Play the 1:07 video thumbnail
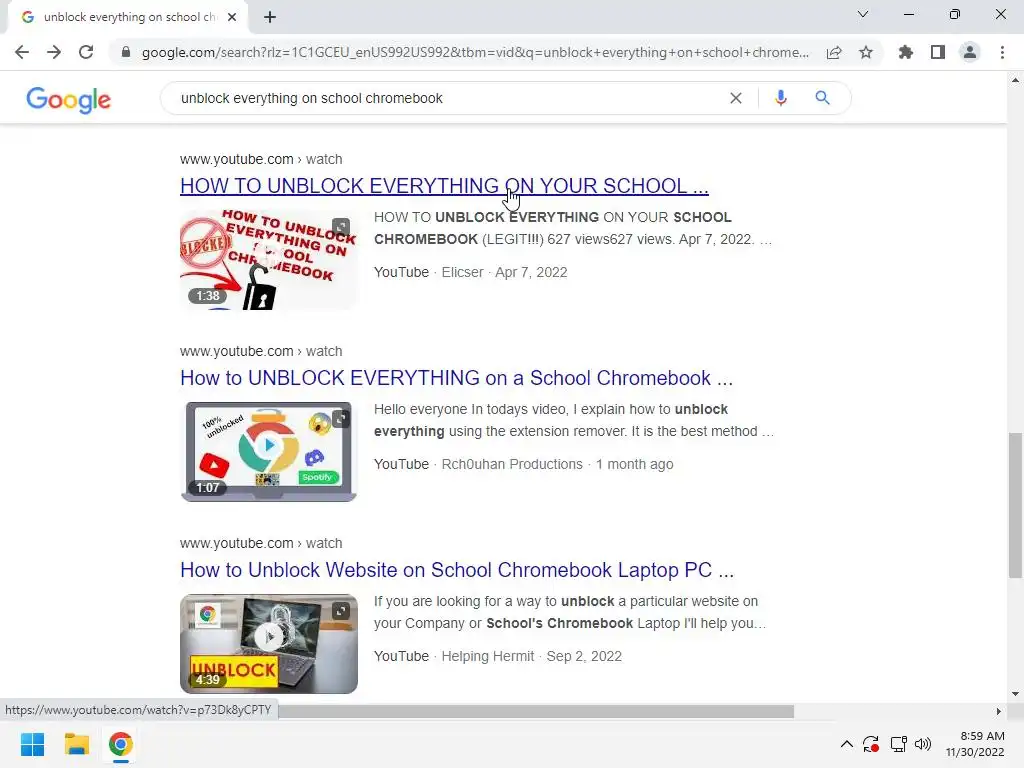Viewport: 1024px width, 768px height. pyautogui.click(x=268, y=451)
